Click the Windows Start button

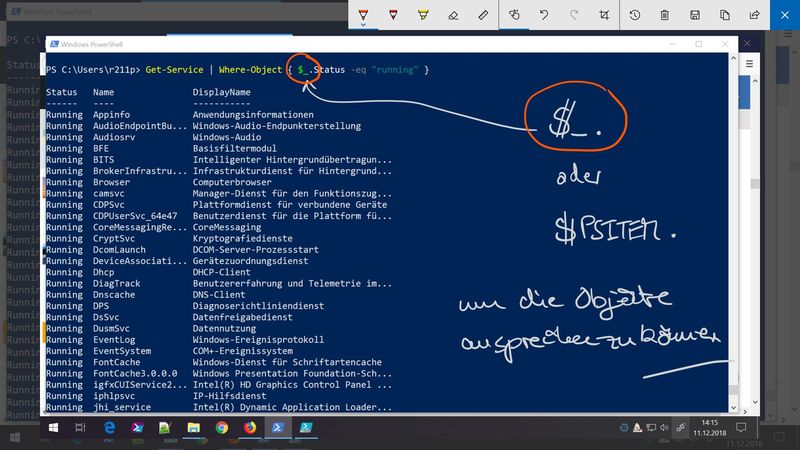[x=53, y=428]
